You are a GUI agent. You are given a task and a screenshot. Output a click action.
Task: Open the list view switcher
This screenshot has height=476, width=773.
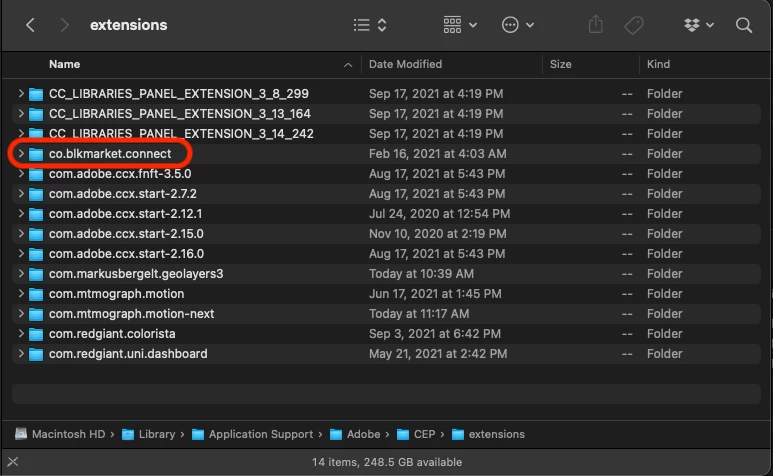370,25
